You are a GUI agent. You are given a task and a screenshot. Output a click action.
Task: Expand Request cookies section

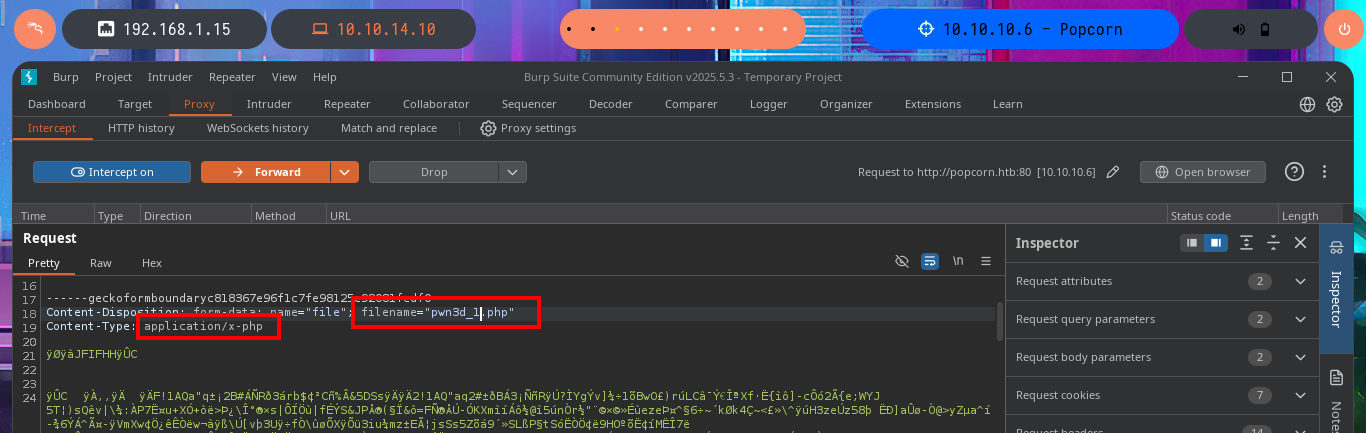1161,395
